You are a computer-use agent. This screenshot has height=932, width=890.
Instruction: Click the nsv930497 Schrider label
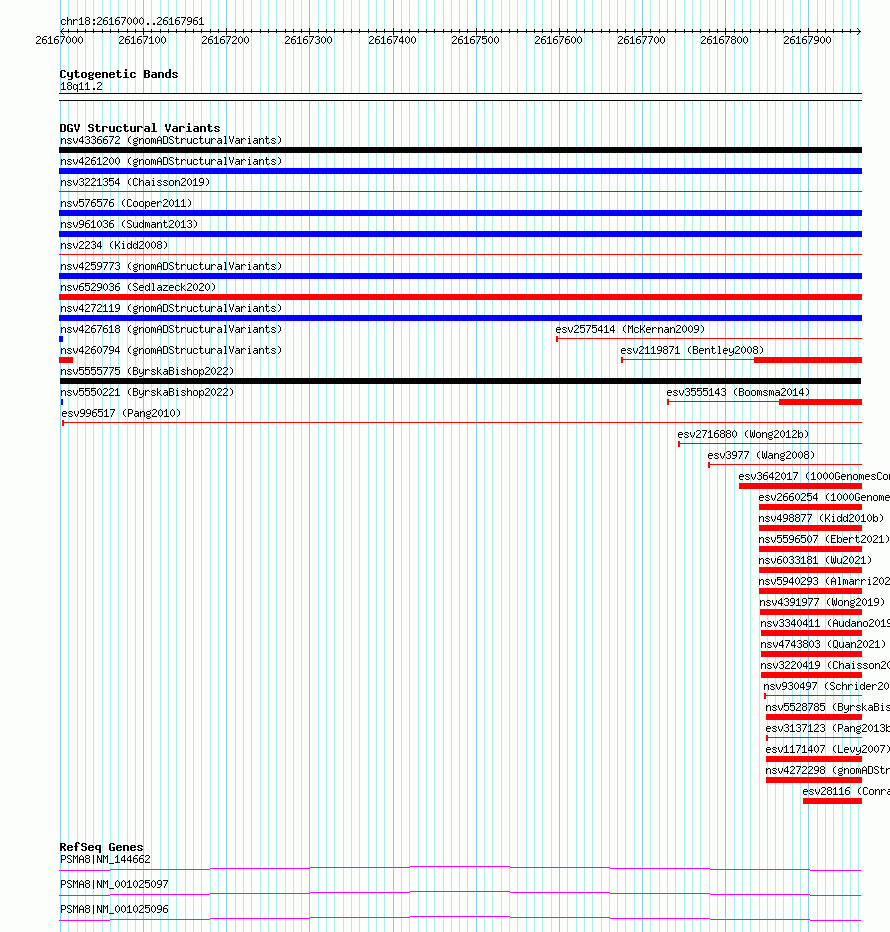[x=826, y=687]
